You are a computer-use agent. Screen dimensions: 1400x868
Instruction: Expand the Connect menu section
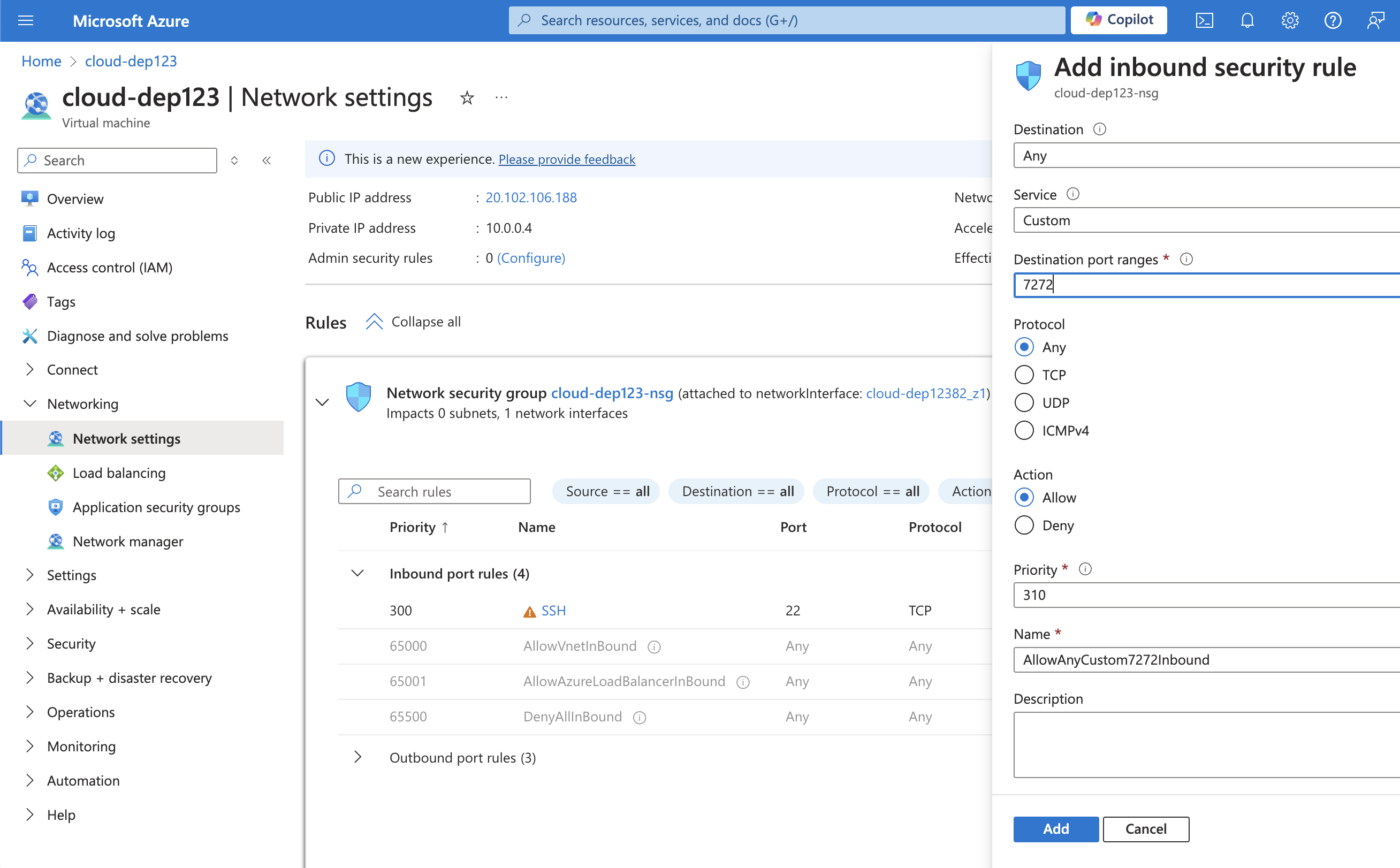click(x=30, y=370)
